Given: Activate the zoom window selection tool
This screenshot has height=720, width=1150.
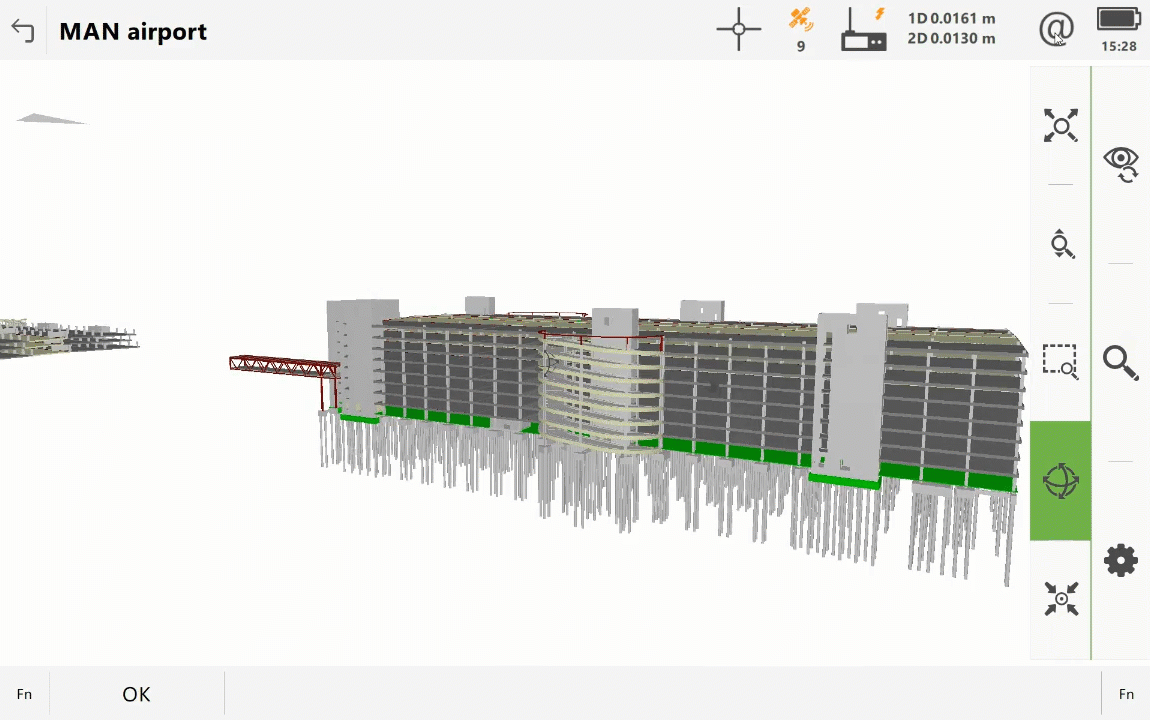Looking at the screenshot, I should pyautogui.click(x=1060, y=361).
